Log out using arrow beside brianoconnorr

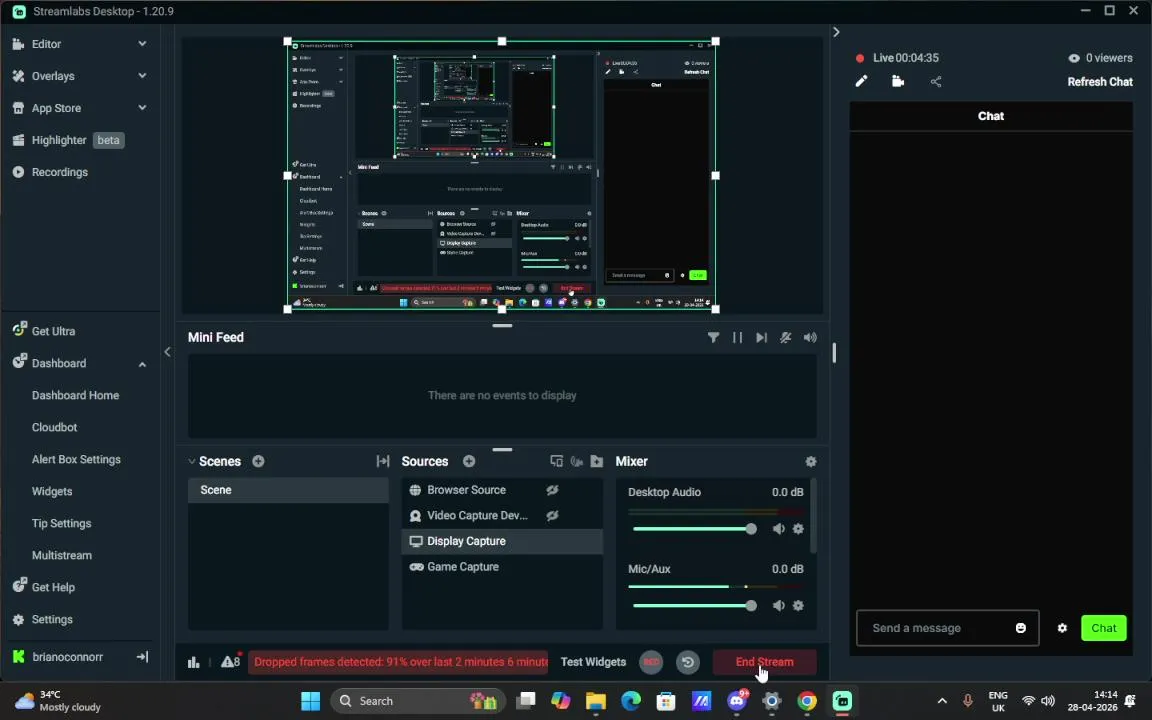pos(143,657)
